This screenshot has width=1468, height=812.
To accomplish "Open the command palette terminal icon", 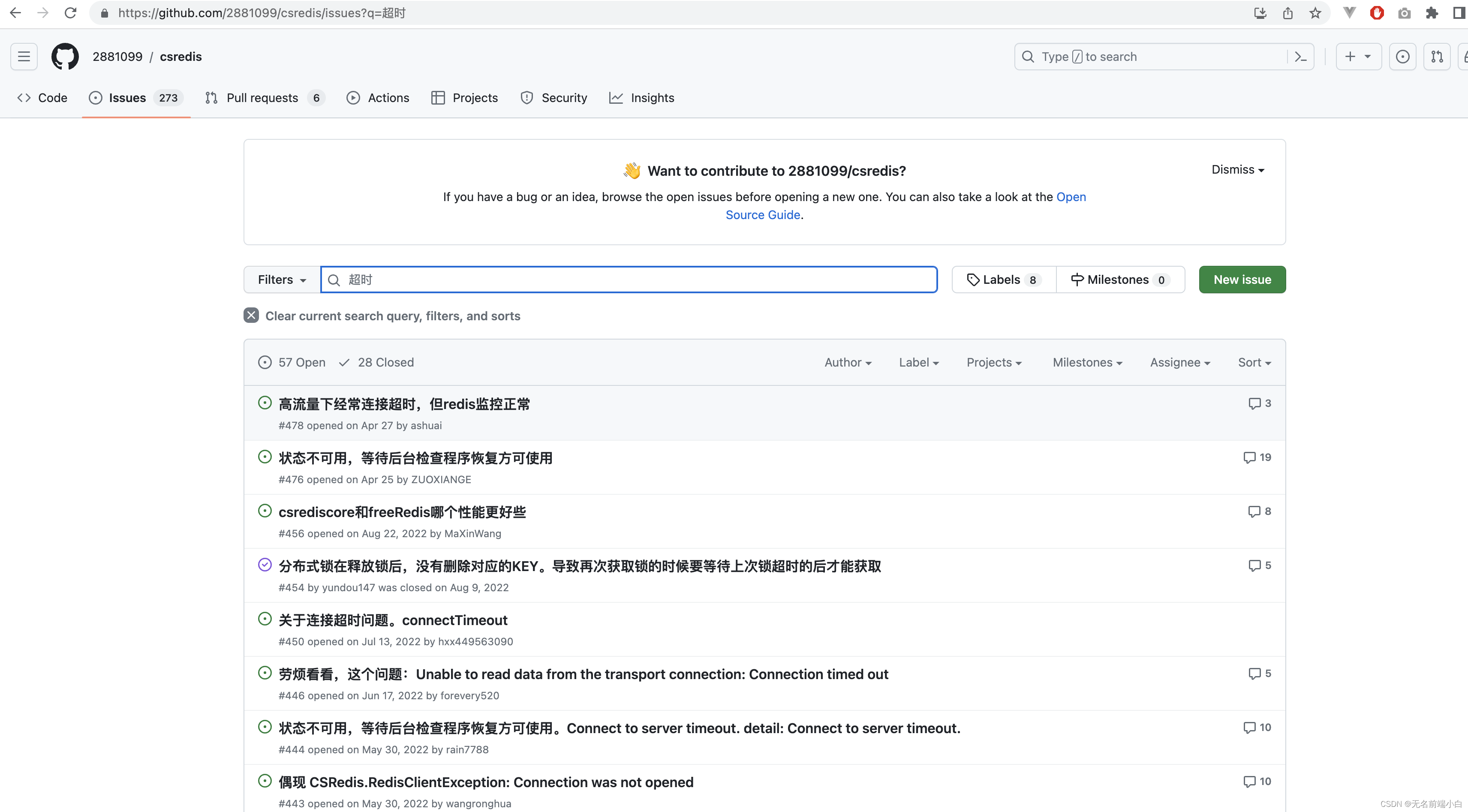I will 1300,57.
